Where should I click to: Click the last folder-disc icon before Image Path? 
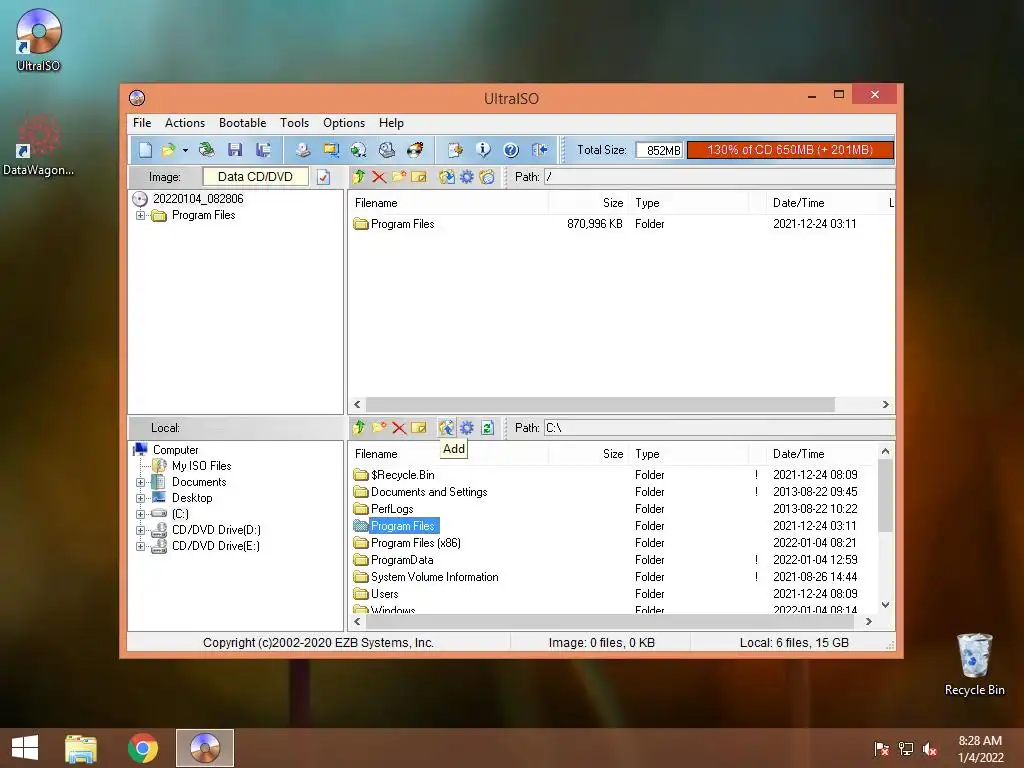[487, 177]
